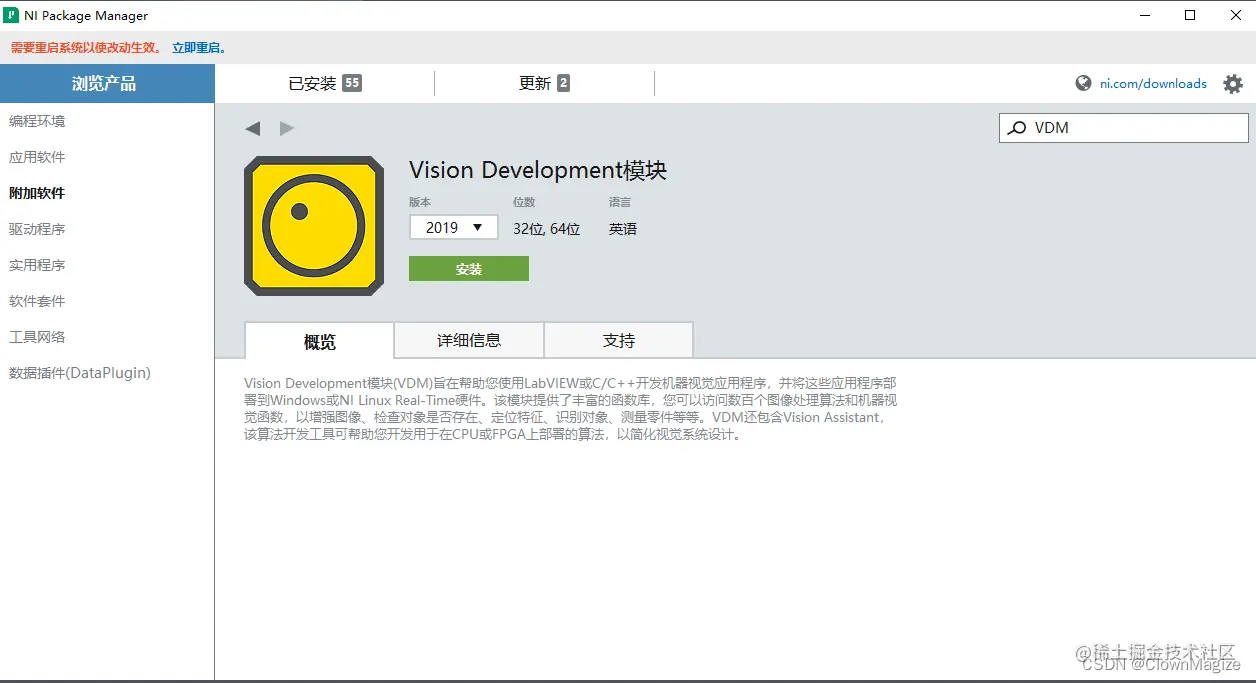Select 附加软件 category in sidebar
1256x683 pixels.
pyautogui.click(x=37, y=193)
